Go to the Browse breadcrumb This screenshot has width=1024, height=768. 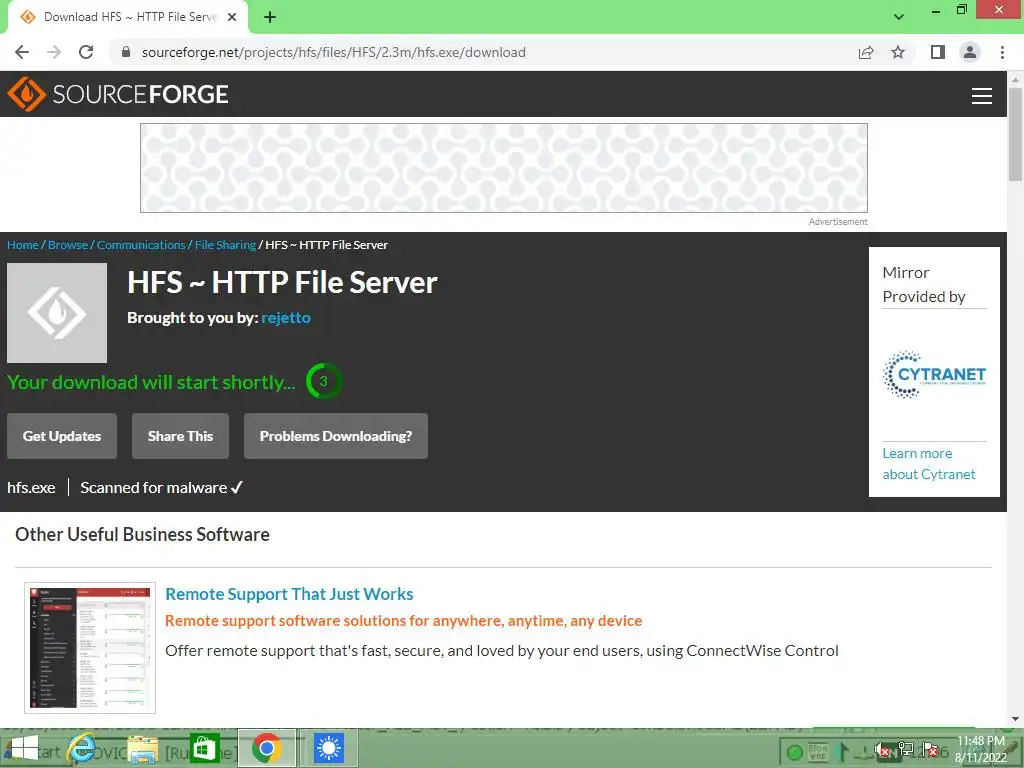tap(68, 245)
